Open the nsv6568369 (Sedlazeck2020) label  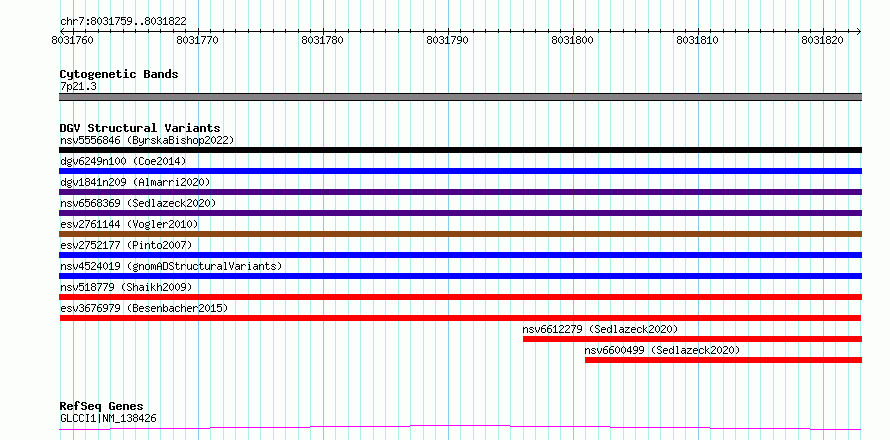pos(138,203)
